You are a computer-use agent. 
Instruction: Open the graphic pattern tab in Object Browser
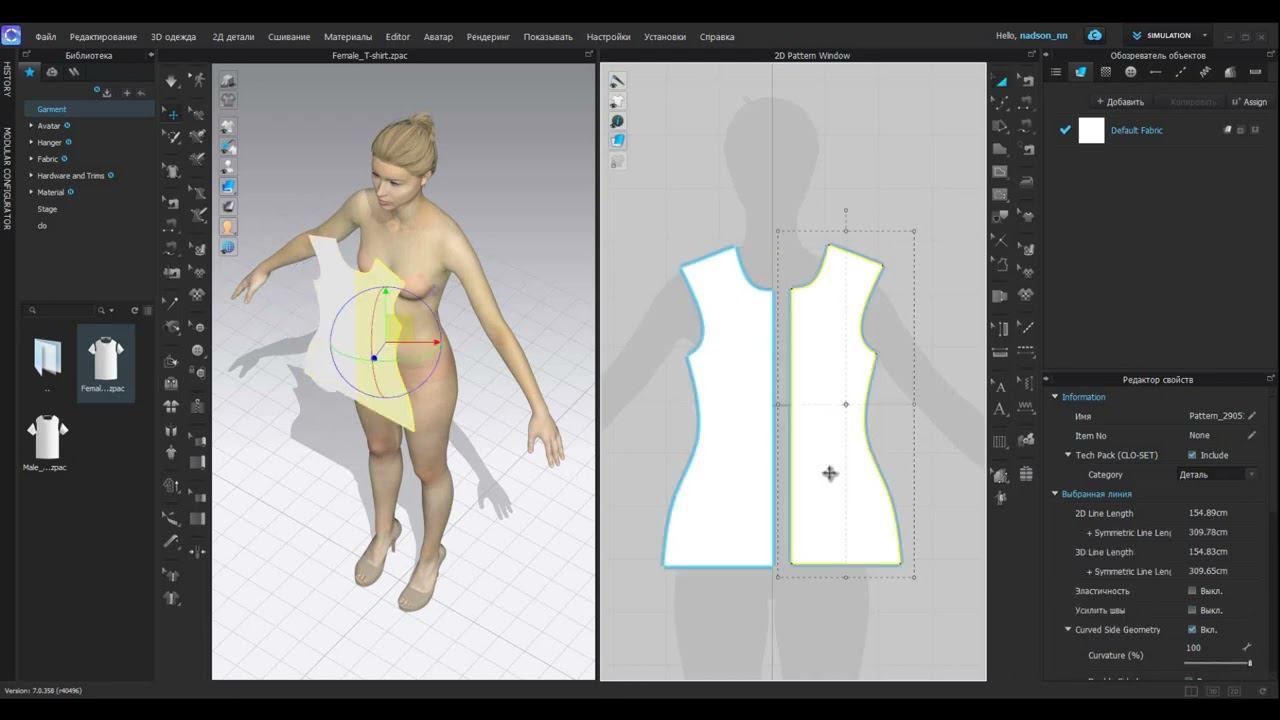1105,72
